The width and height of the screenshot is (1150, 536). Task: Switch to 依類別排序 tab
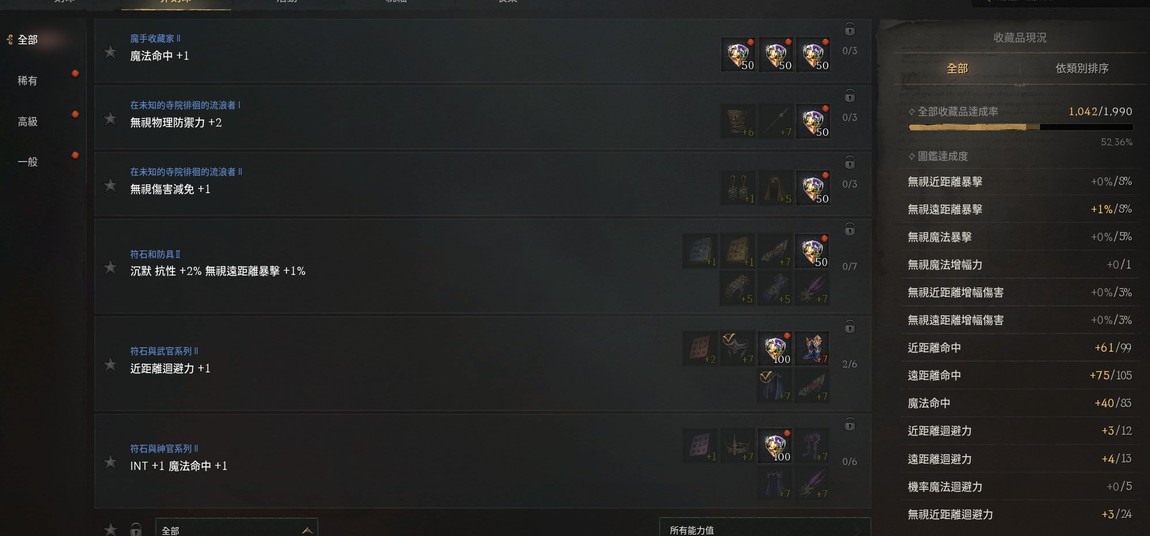tap(1082, 68)
